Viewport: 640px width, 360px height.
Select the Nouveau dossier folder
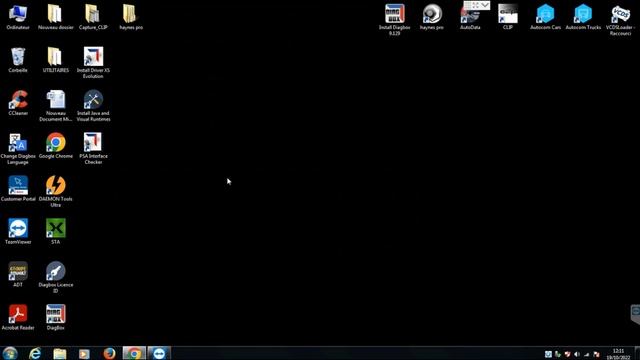point(56,17)
